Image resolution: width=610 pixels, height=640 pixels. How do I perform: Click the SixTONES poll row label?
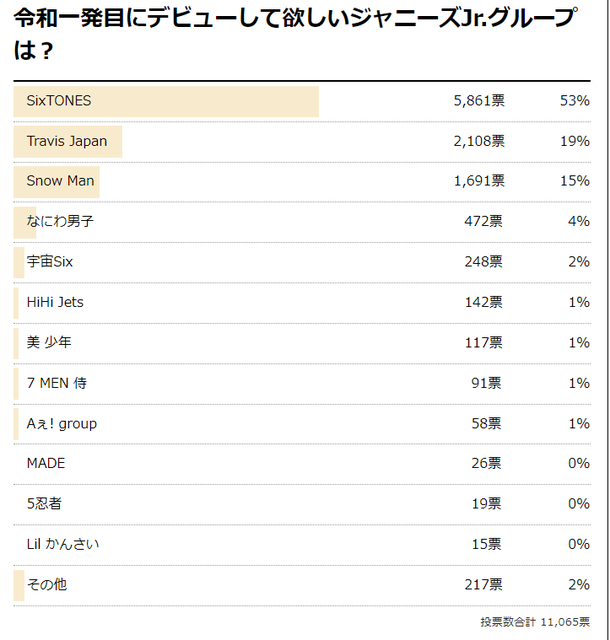tap(59, 101)
